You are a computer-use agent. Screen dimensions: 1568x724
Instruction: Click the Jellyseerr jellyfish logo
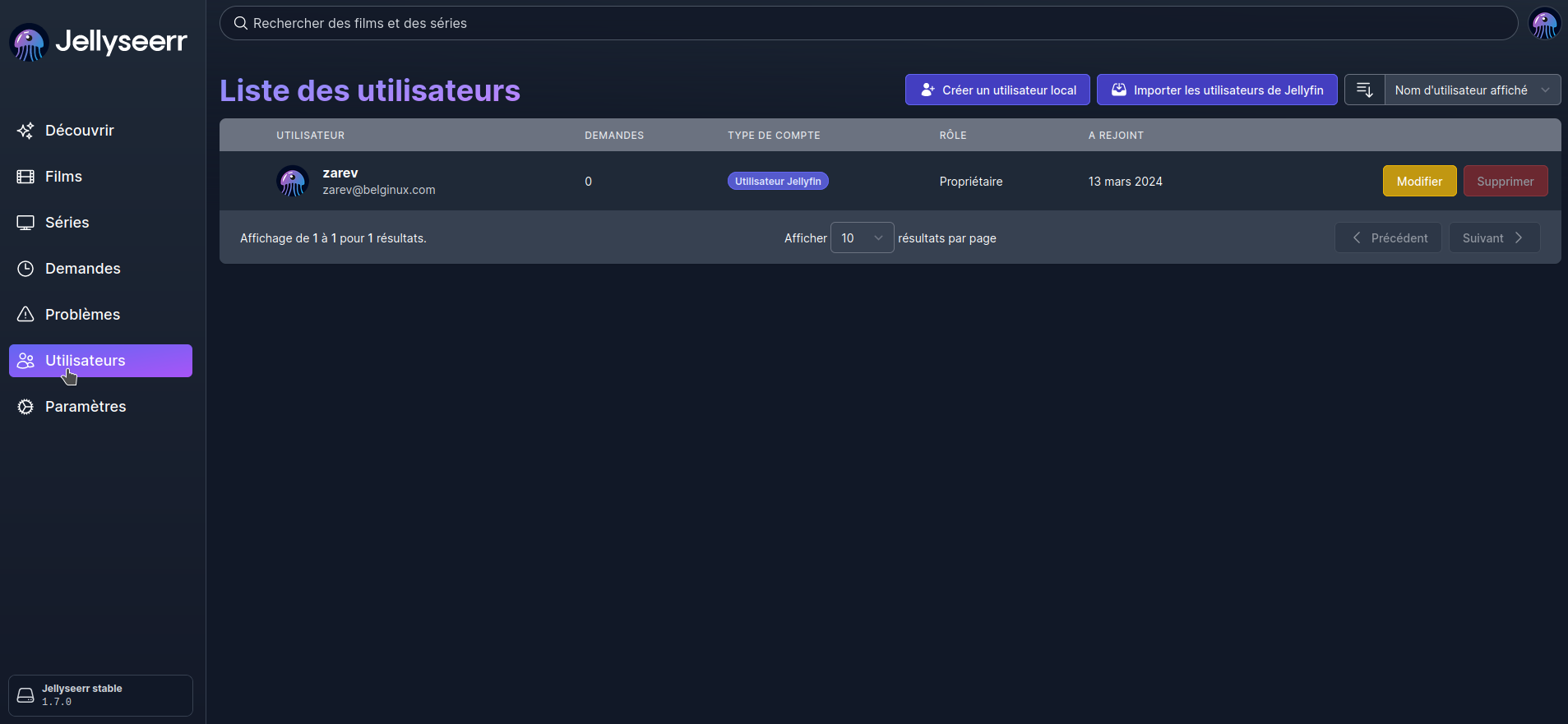tap(29, 42)
